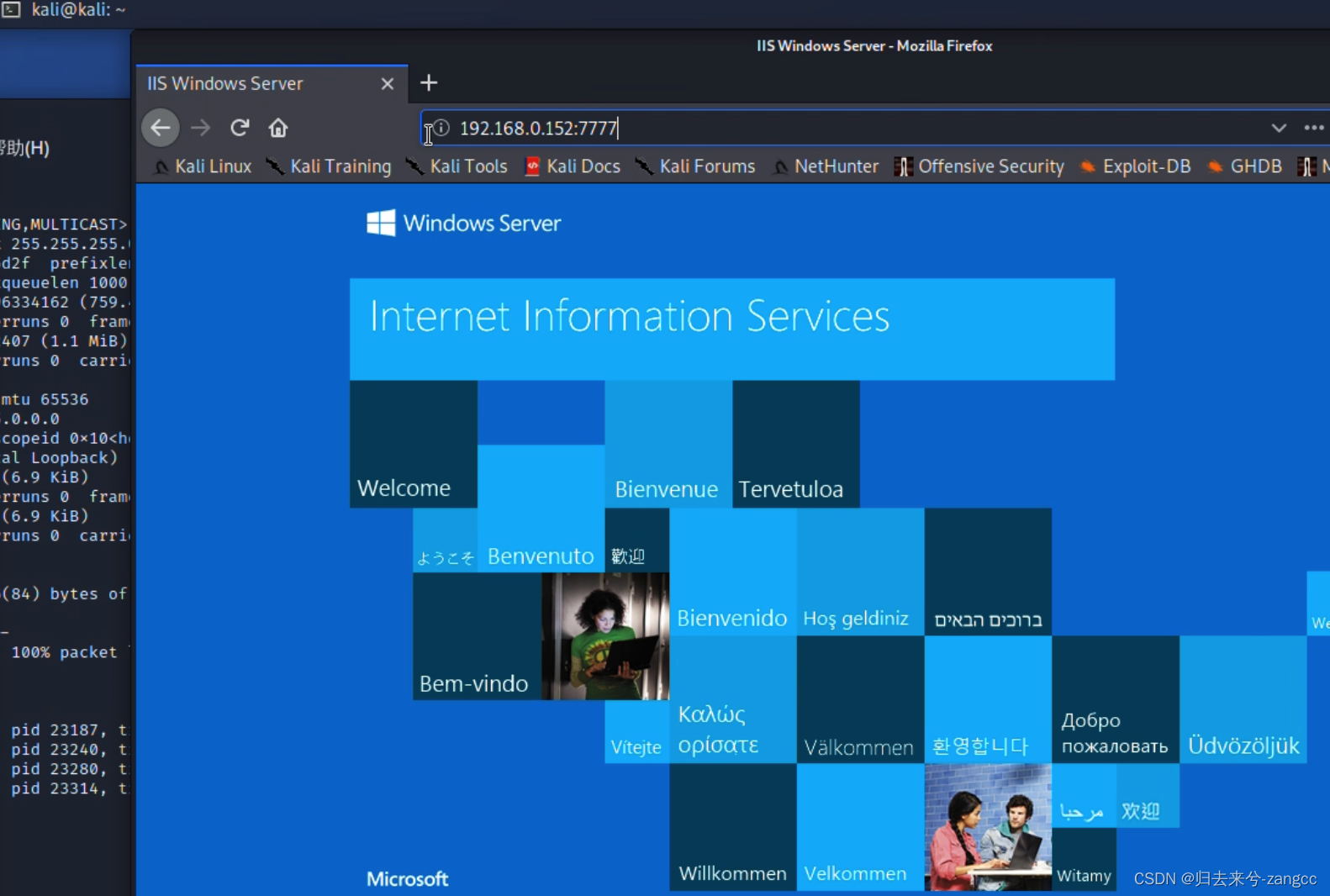Screen dimensions: 1330x896
Task: Click the terminal icon in the taskbar
Action: click(10, 10)
